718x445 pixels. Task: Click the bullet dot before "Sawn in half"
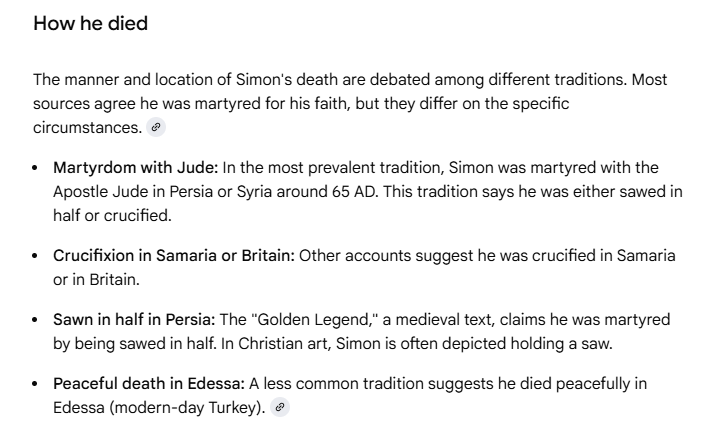pos(37,320)
